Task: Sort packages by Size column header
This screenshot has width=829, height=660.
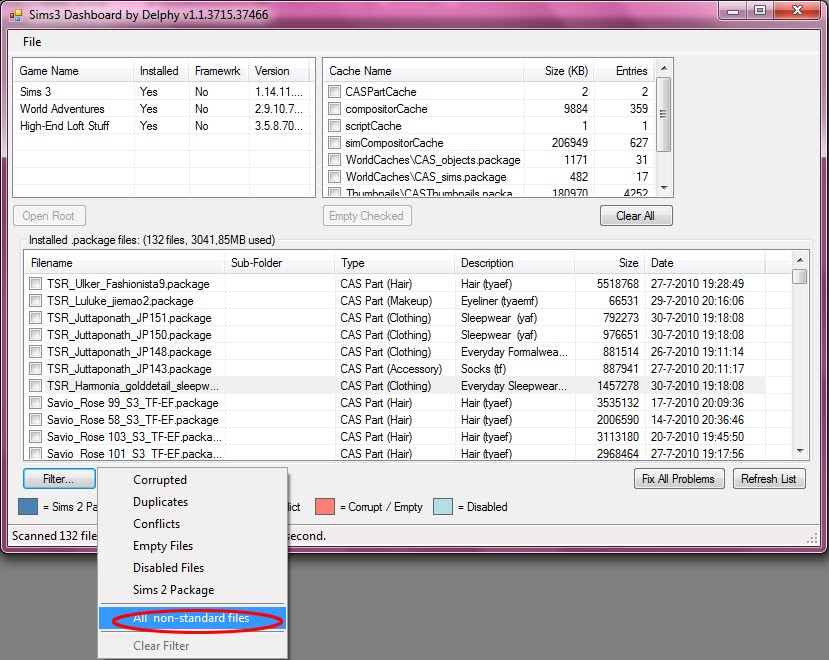Action: coord(609,263)
